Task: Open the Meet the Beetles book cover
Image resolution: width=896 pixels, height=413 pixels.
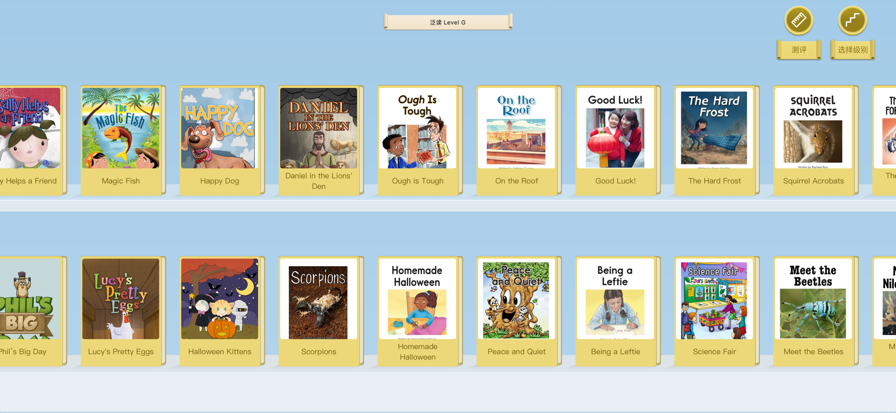Action: (x=813, y=299)
